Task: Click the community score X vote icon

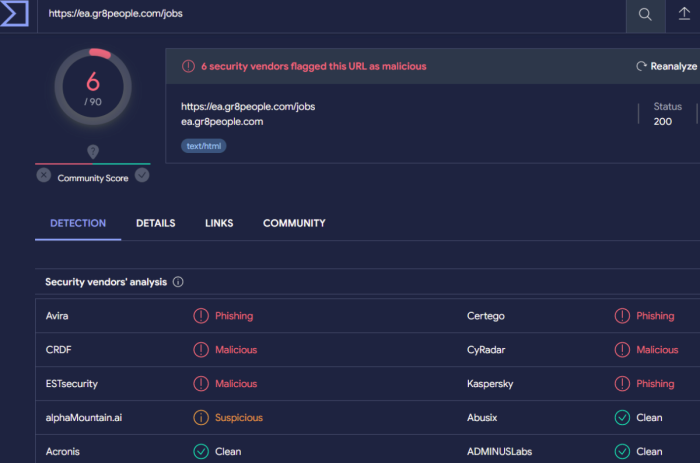Action: (44, 175)
